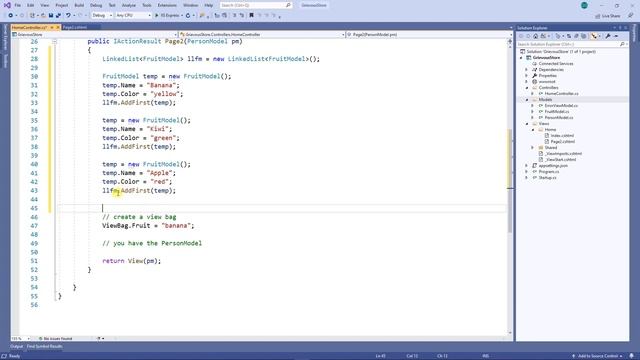Select Index.cshtml file
This screenshot has height=360, width=640.
point(562,136)
